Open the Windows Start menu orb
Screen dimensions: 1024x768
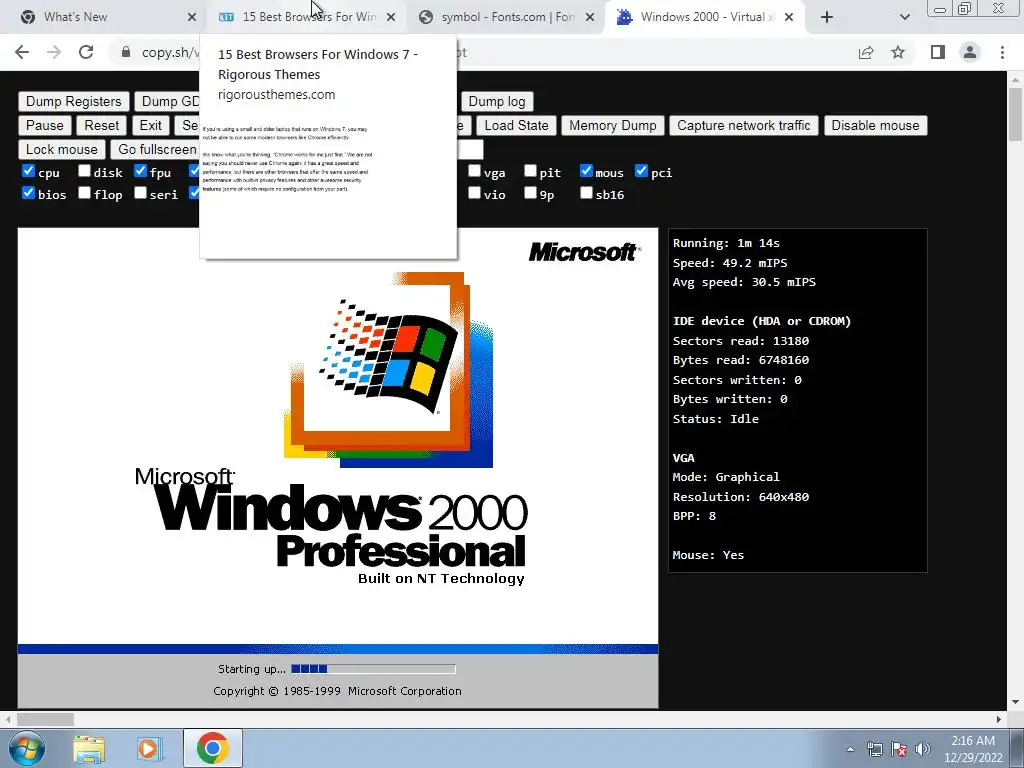coord(26,748)
